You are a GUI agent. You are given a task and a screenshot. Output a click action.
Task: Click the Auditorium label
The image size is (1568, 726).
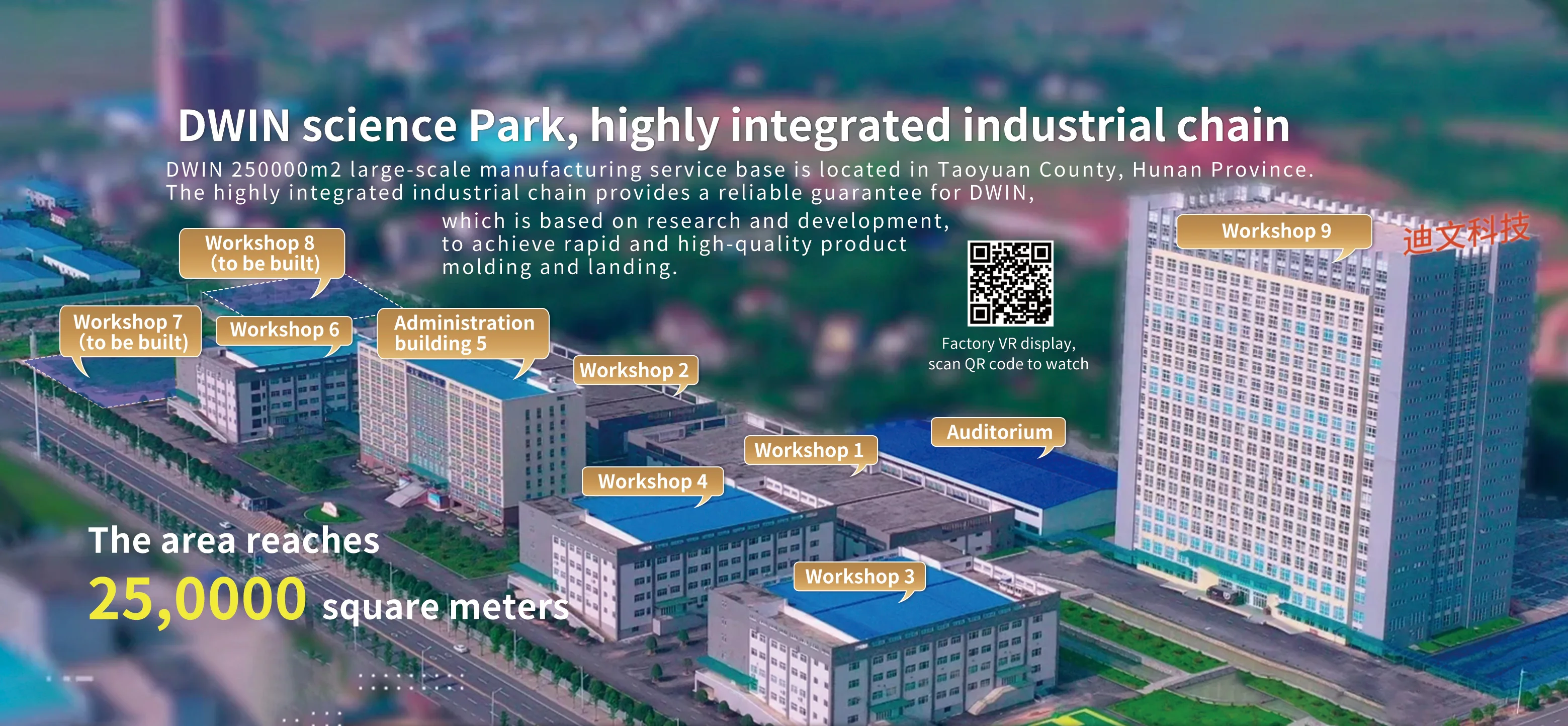pos(998,433)
